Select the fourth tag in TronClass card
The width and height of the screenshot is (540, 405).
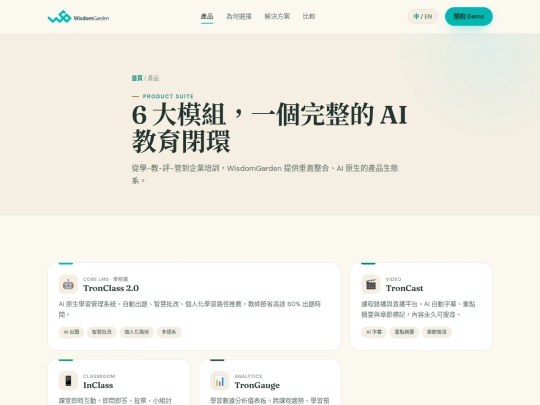point(169,332)
